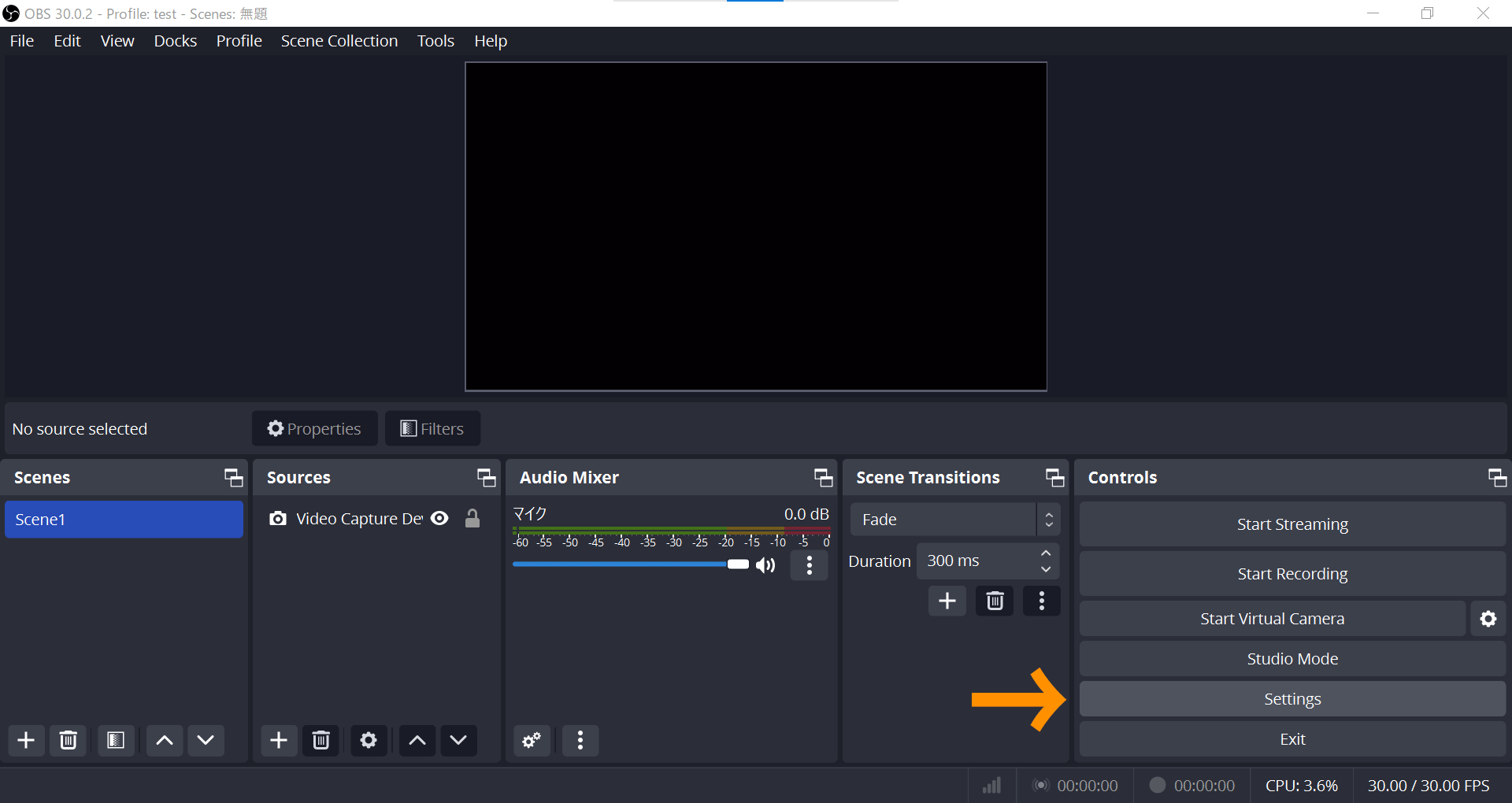Select Scene1 in Scenes list

124,520
